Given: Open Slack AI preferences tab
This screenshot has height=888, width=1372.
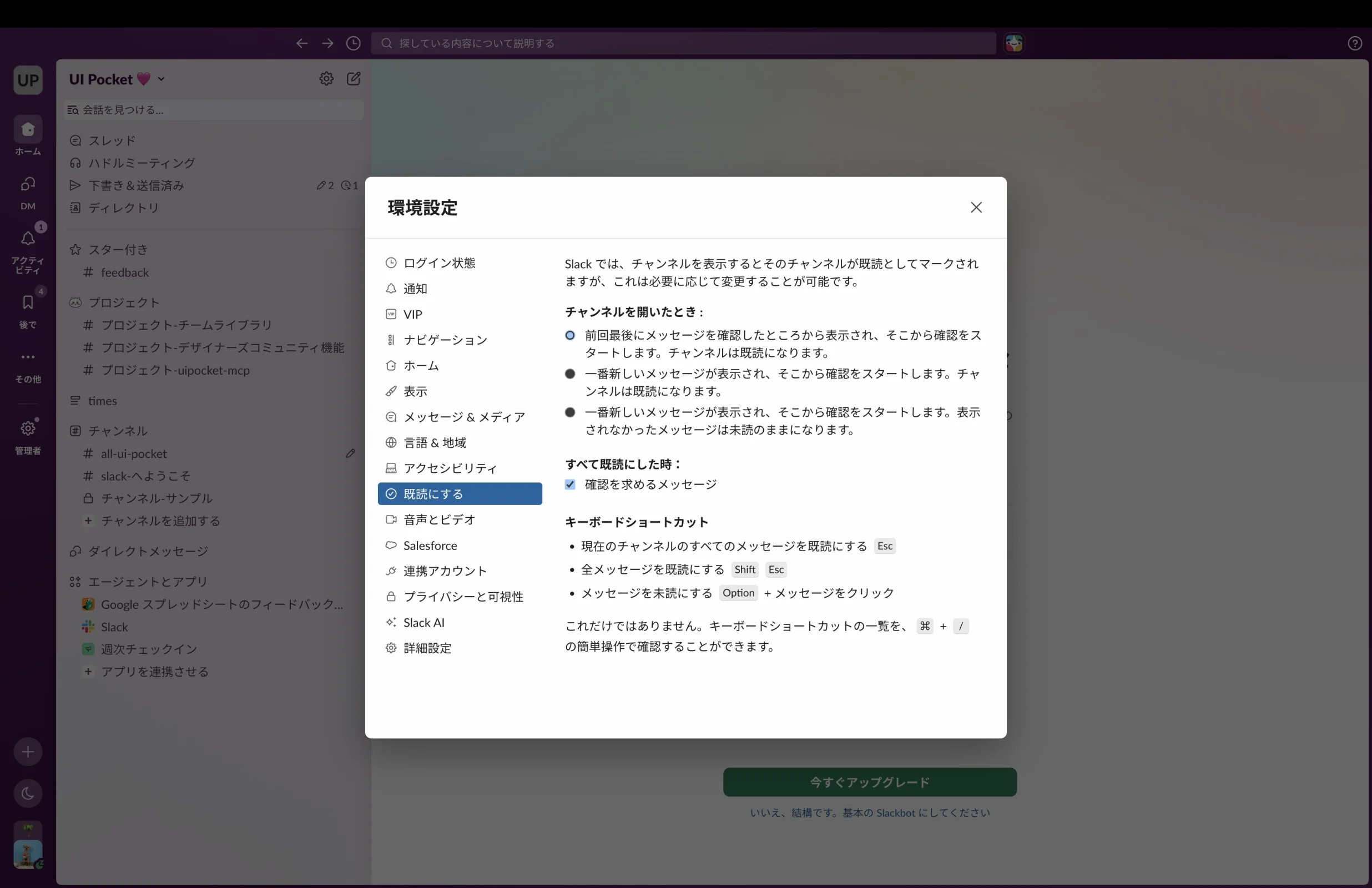Looking at the screenshot, I should (x=460, y=622).
